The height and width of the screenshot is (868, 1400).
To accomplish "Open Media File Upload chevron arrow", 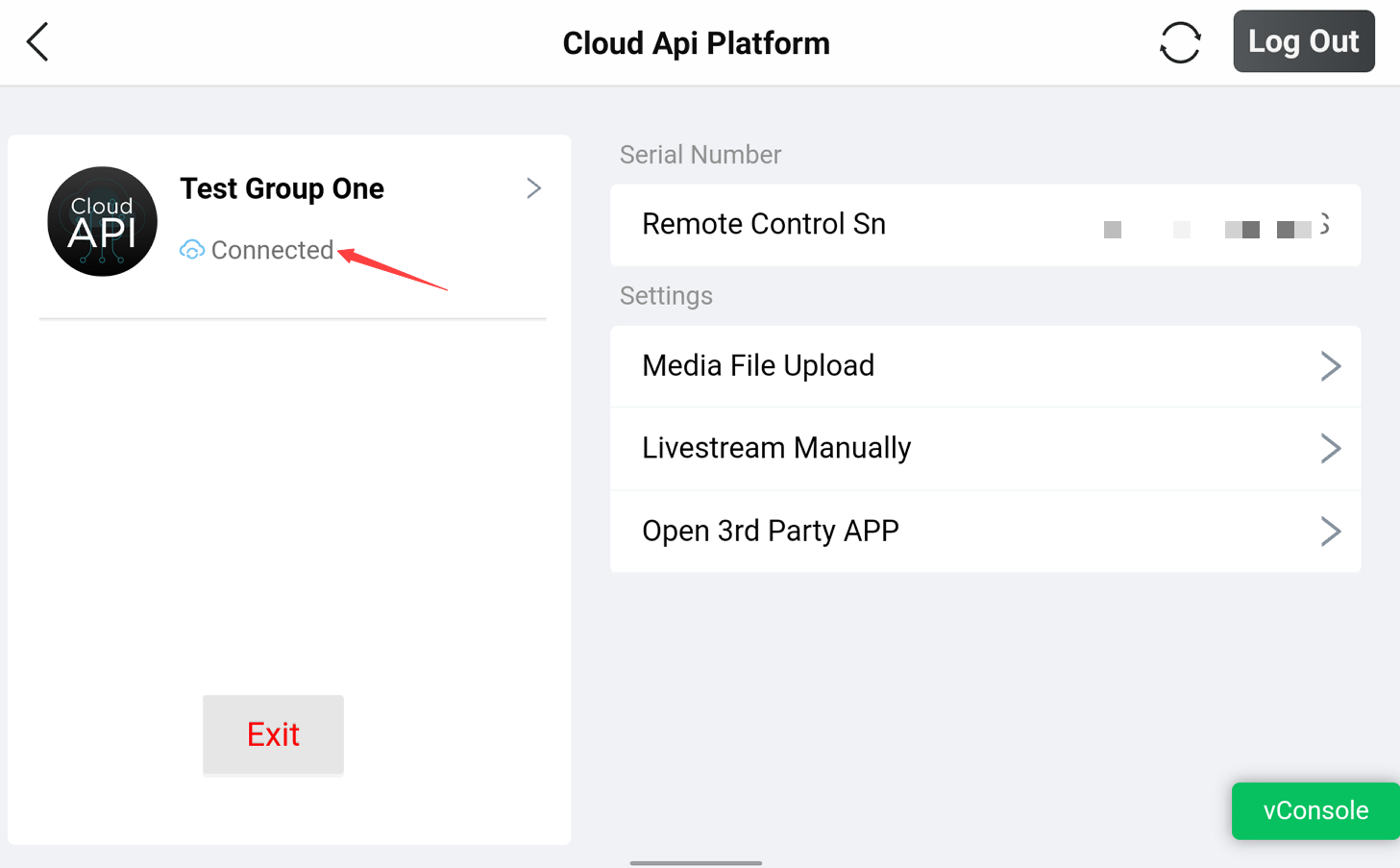I will [x=1330, y=366].
